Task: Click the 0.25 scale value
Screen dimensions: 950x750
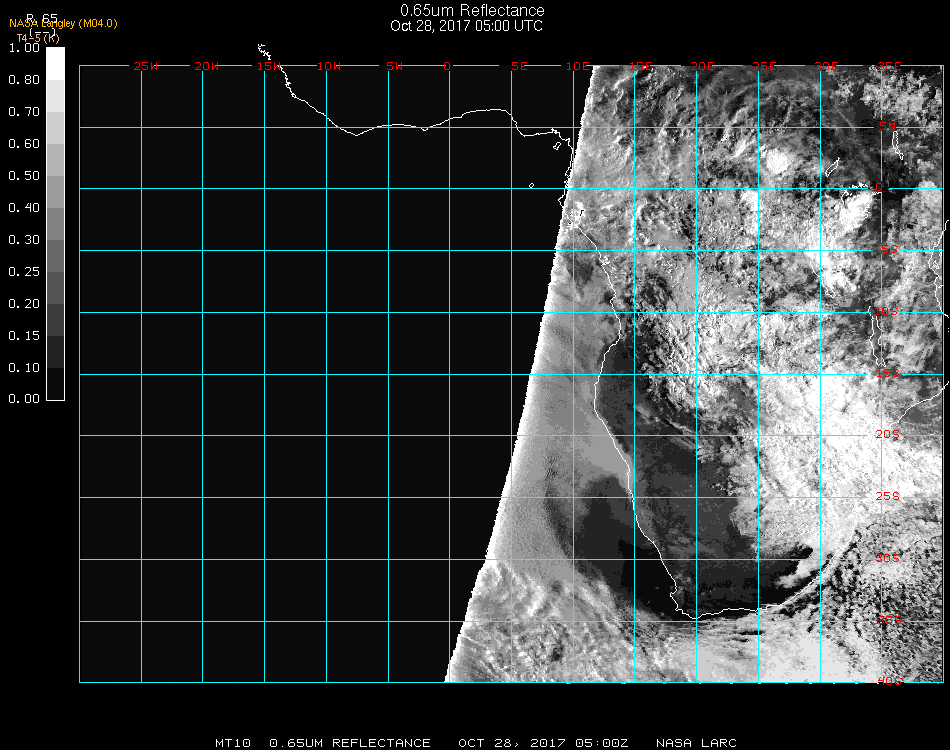Action: click(x=24, y=272)
